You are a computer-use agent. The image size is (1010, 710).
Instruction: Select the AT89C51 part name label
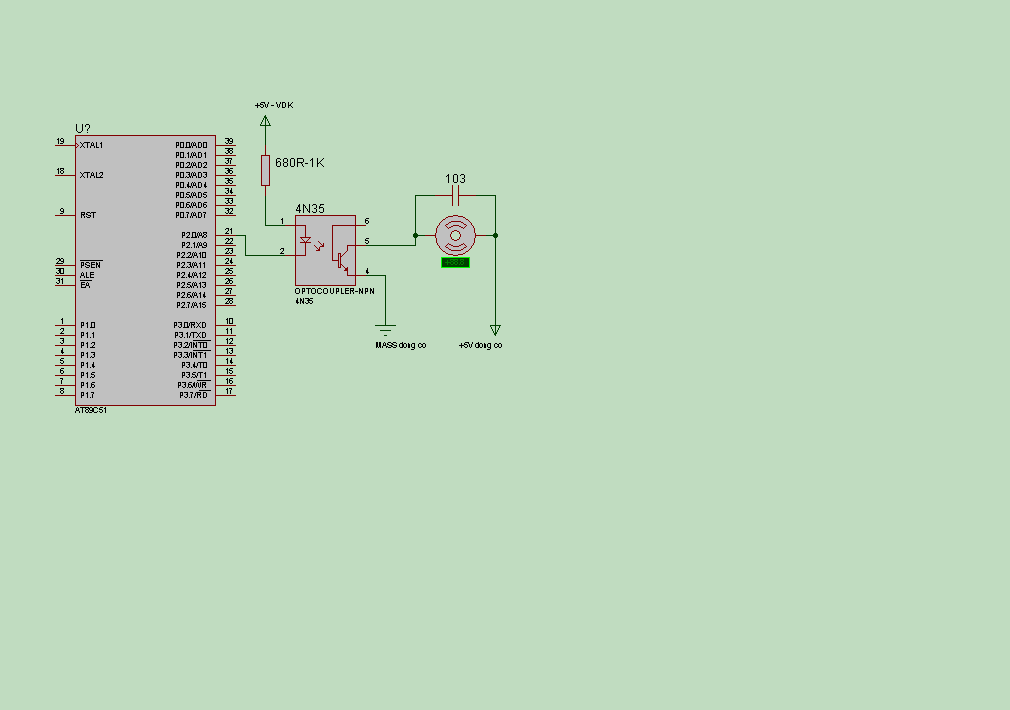91,410
